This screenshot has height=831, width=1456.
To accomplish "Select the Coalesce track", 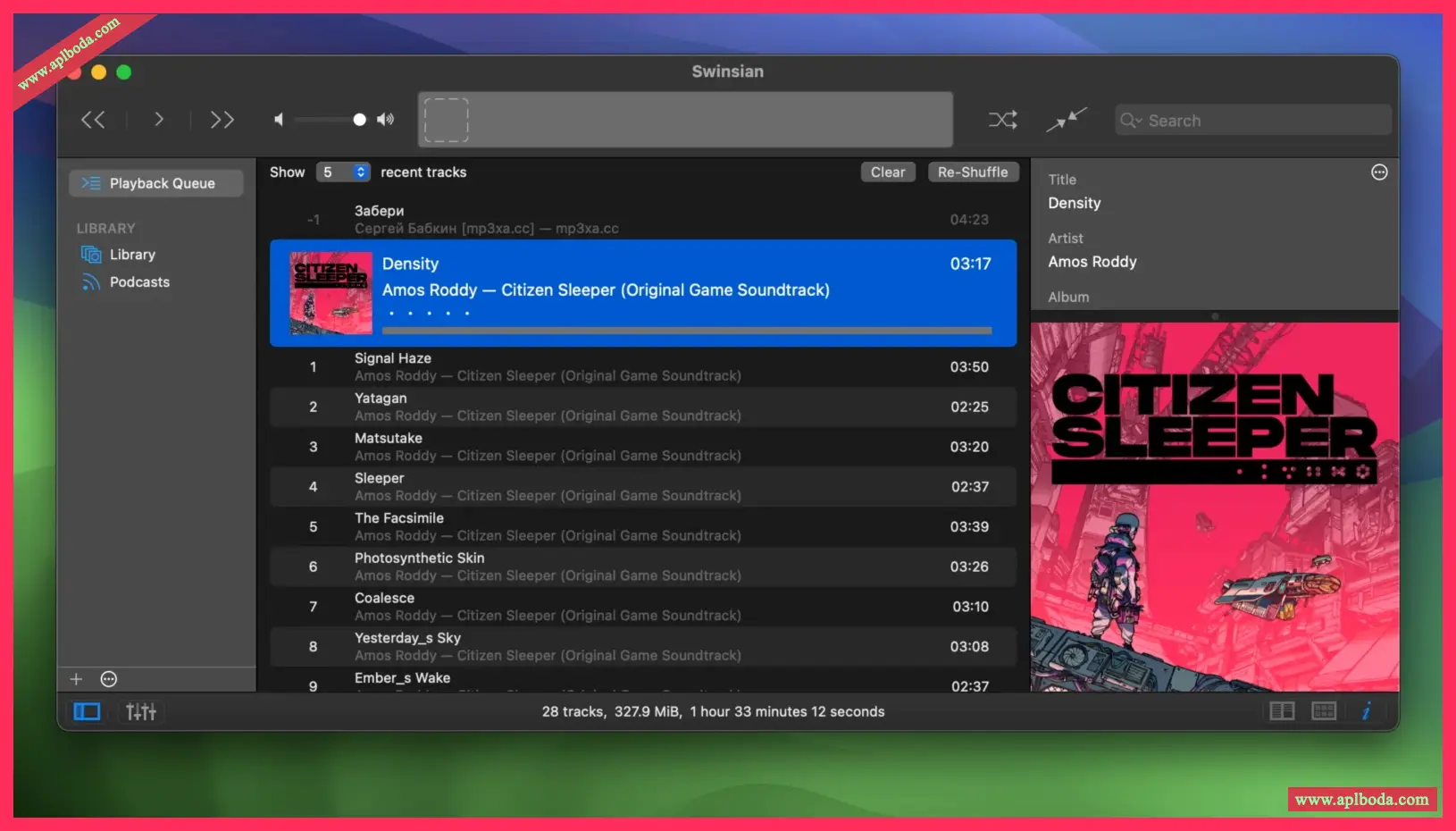I will [x=643, y=607].
